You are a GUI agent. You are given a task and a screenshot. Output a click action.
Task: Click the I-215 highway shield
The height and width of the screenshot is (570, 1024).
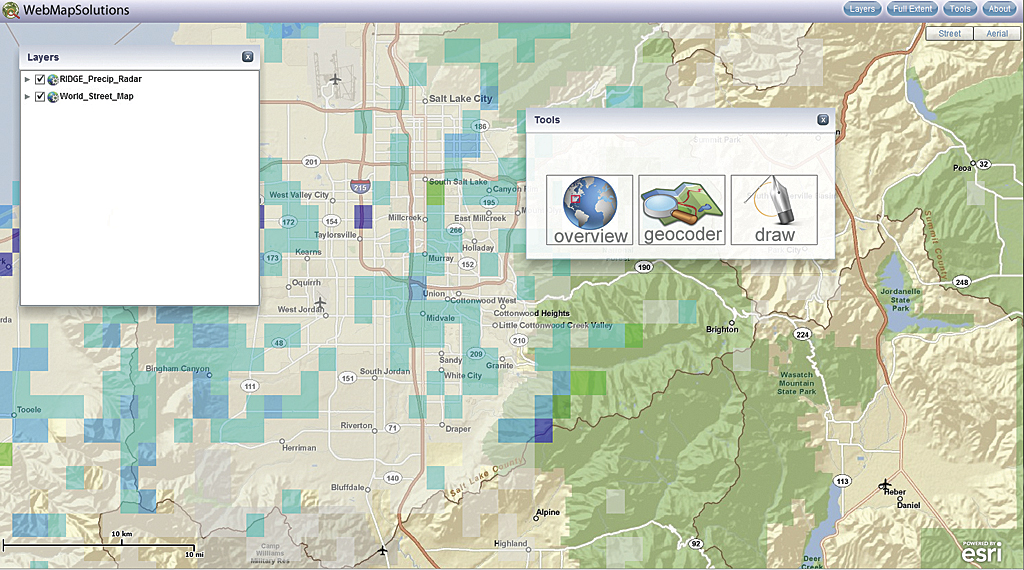pyautogui.click(x=360, y=187)
